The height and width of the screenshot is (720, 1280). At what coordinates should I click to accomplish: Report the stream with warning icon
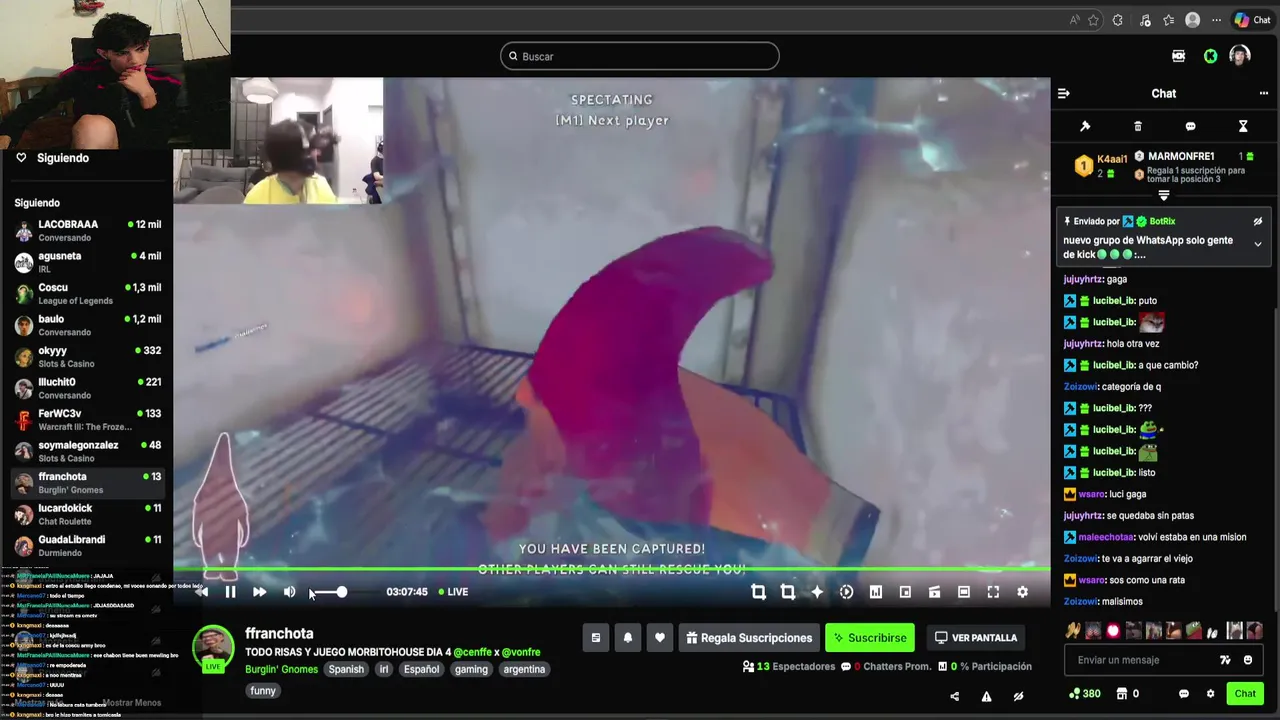986,696
